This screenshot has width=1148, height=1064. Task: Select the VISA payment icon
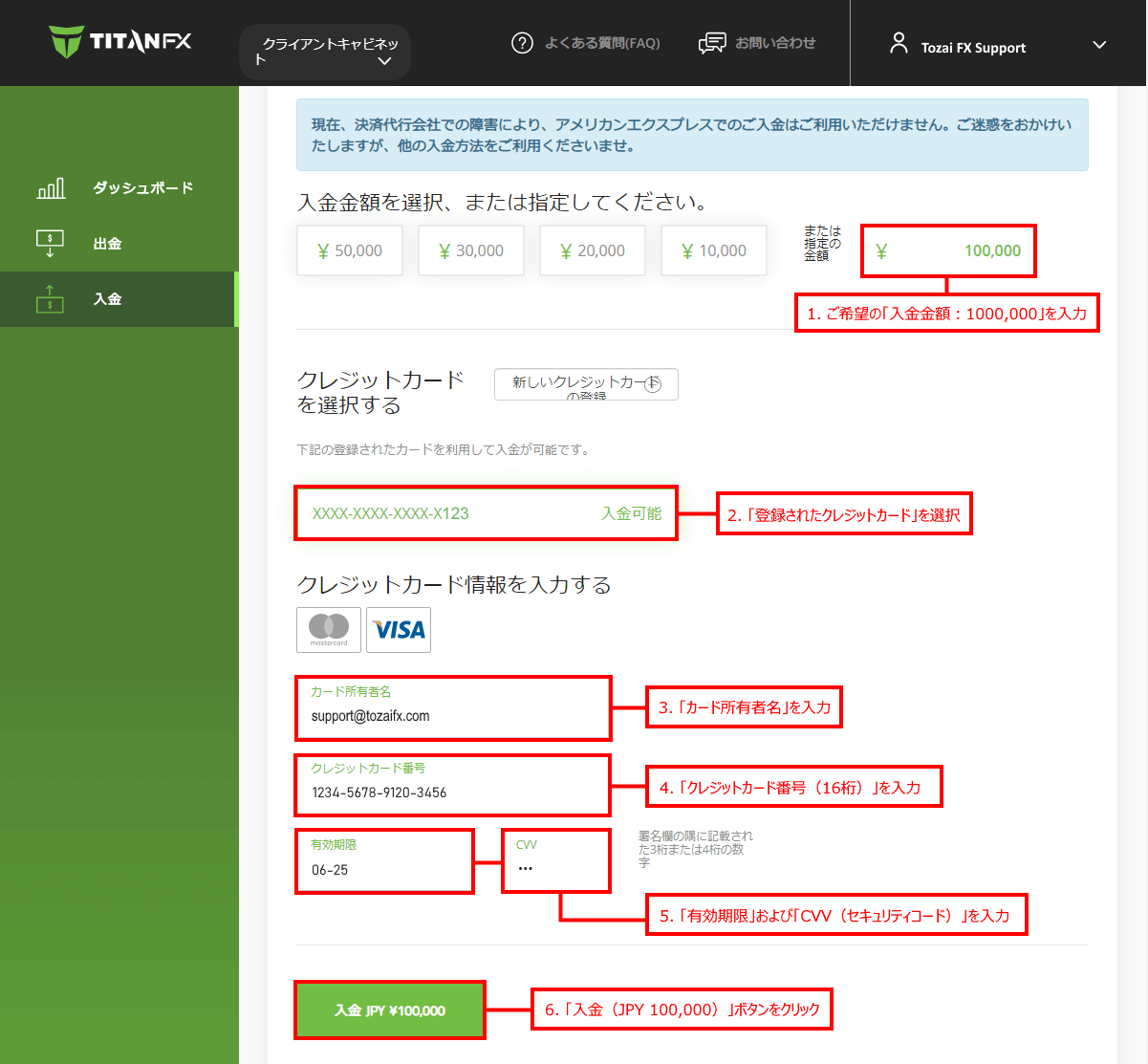(x=399, y=629)
